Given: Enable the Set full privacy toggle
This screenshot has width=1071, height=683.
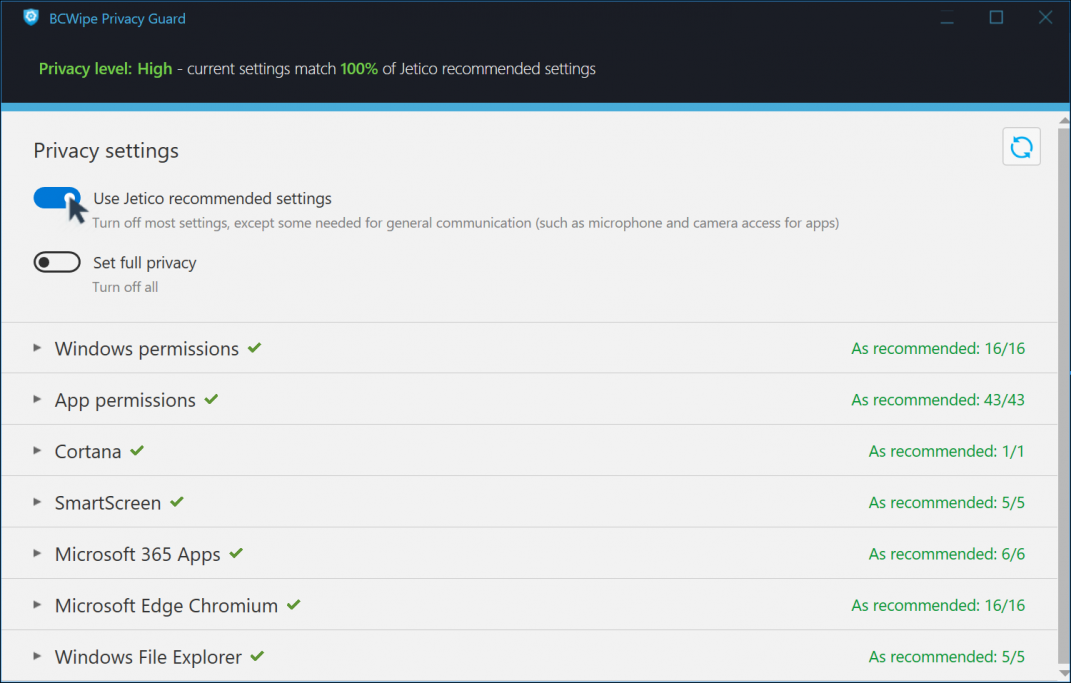Looking at the screenshot, I should click(57, 263).
